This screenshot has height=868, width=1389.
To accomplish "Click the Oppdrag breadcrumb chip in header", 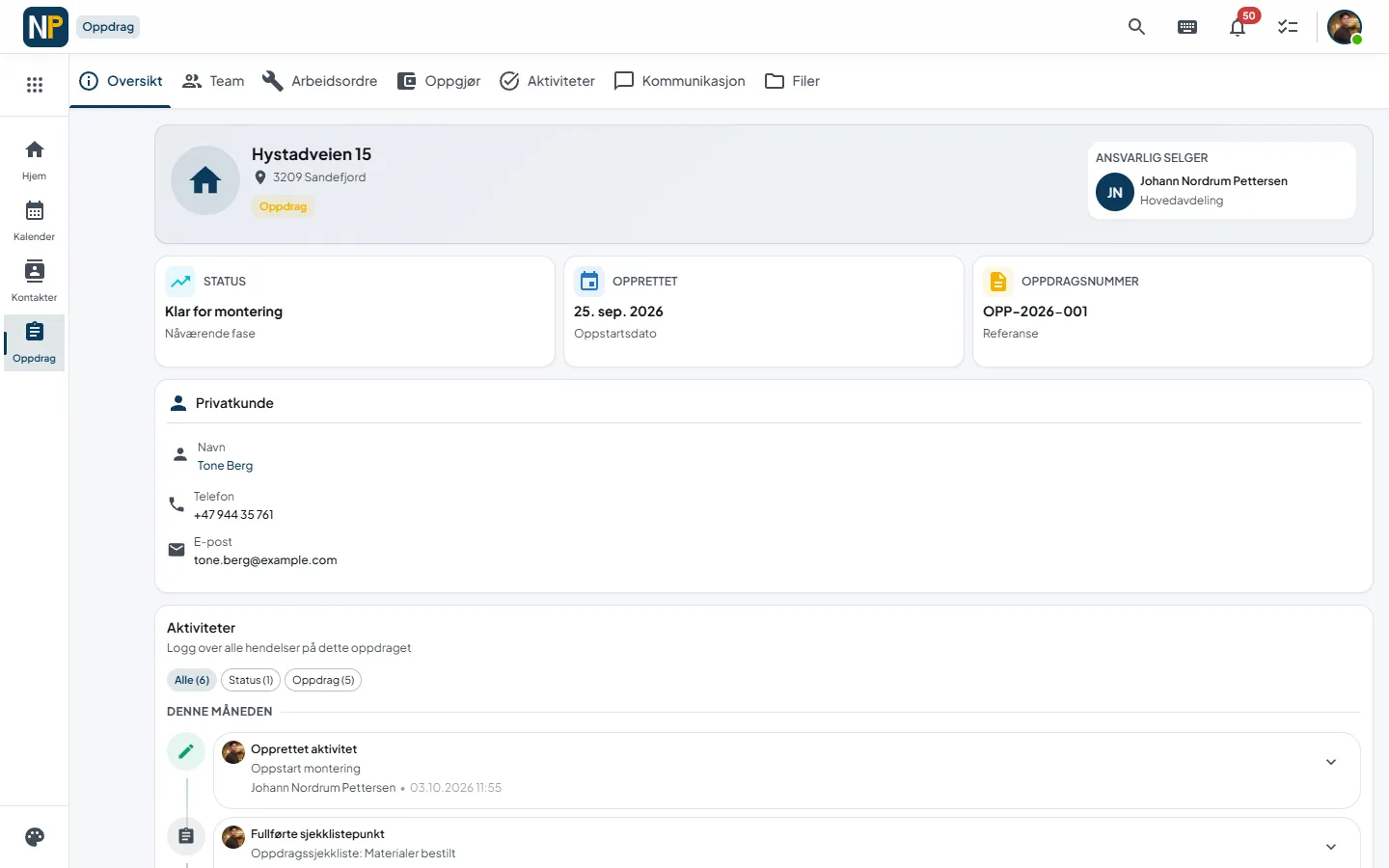I will 108,27.
